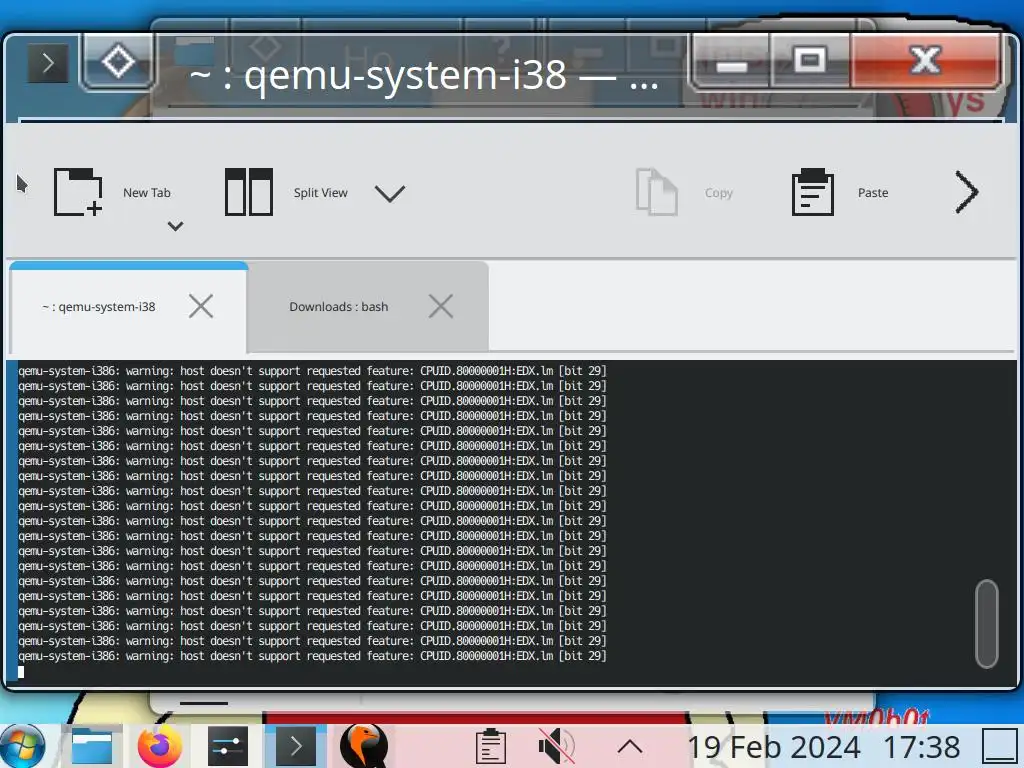
Task: Click the New Tab icon
Action: point(78,192)
